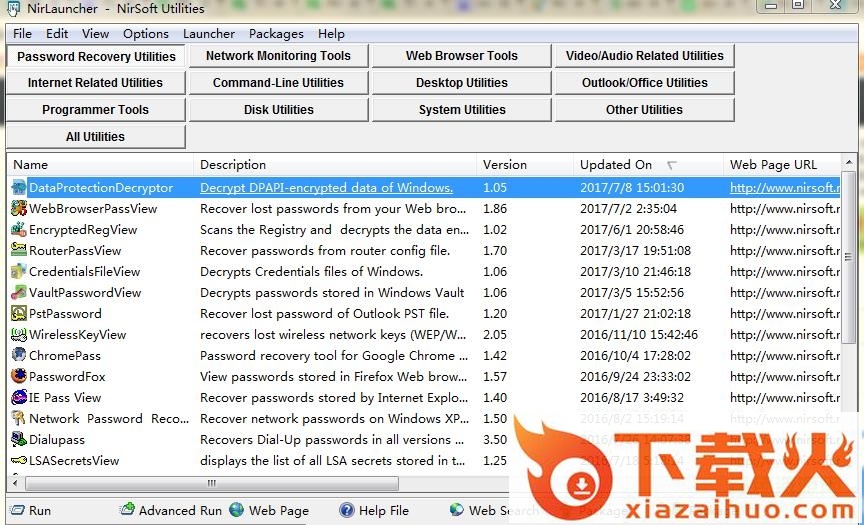Screen dimensions: 864x525
Task: Open the Packages menu
Action: 276,34
